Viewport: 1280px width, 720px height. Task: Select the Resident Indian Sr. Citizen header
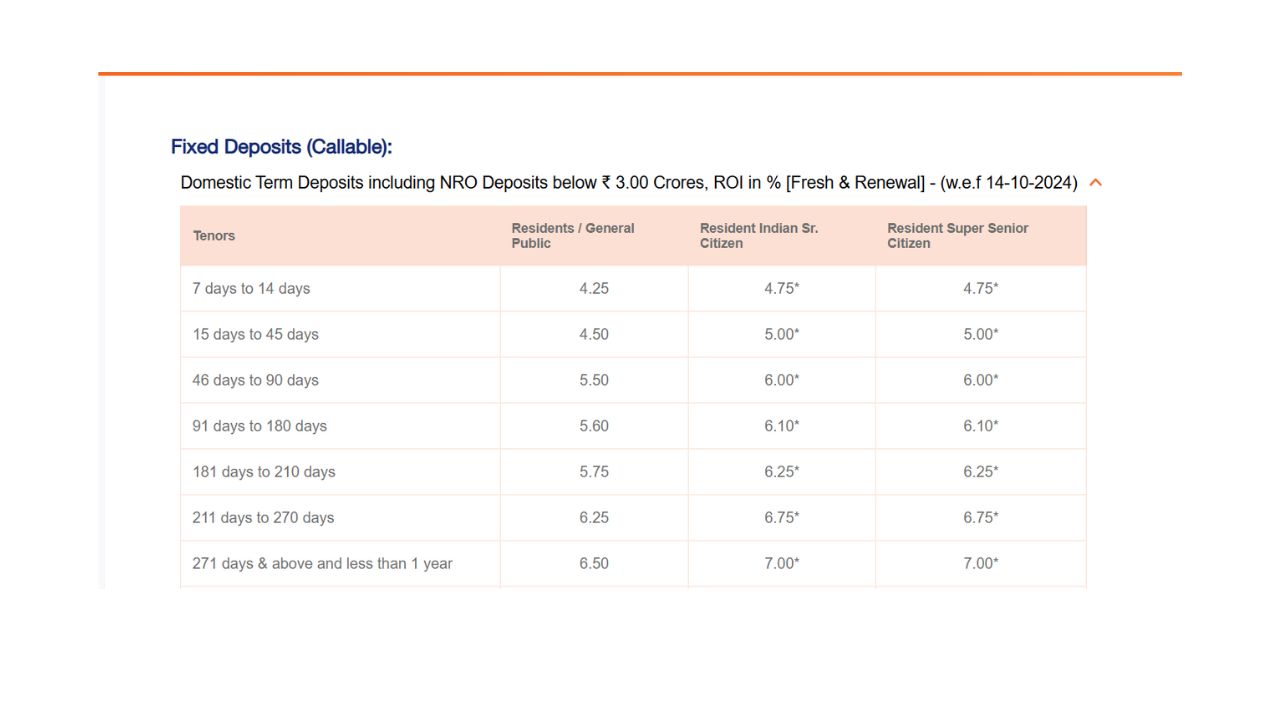pos(759,236)
